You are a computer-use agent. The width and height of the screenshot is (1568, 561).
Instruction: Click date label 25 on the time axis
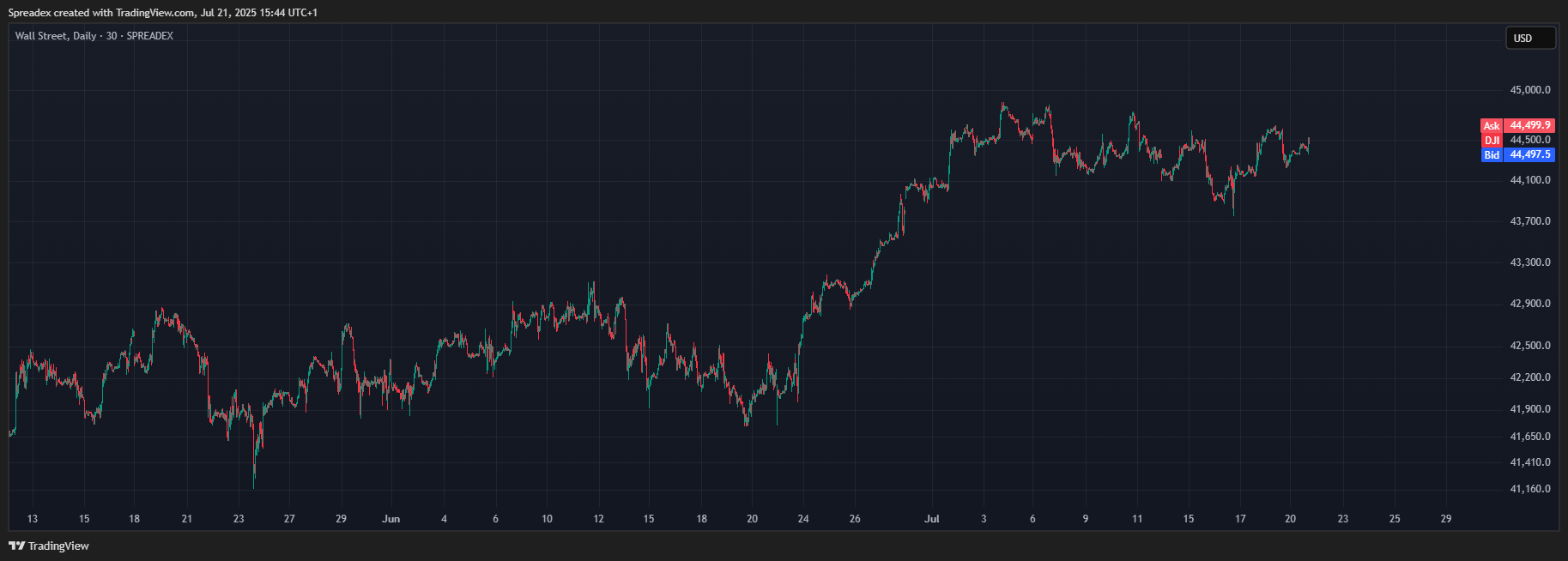point(1395,519)
